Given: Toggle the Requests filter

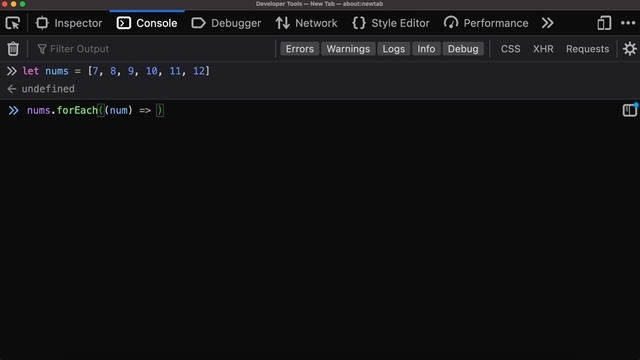Looking at the screenshot, I should (x=587, y=49).
